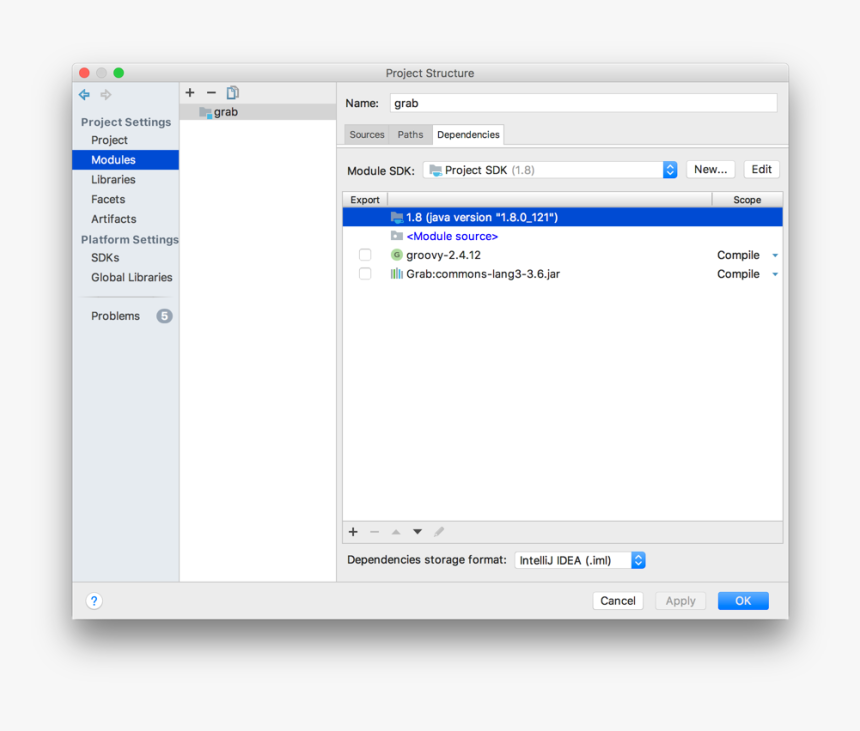
Task: Open Facets in sidebar
Action: click(108, 199)
